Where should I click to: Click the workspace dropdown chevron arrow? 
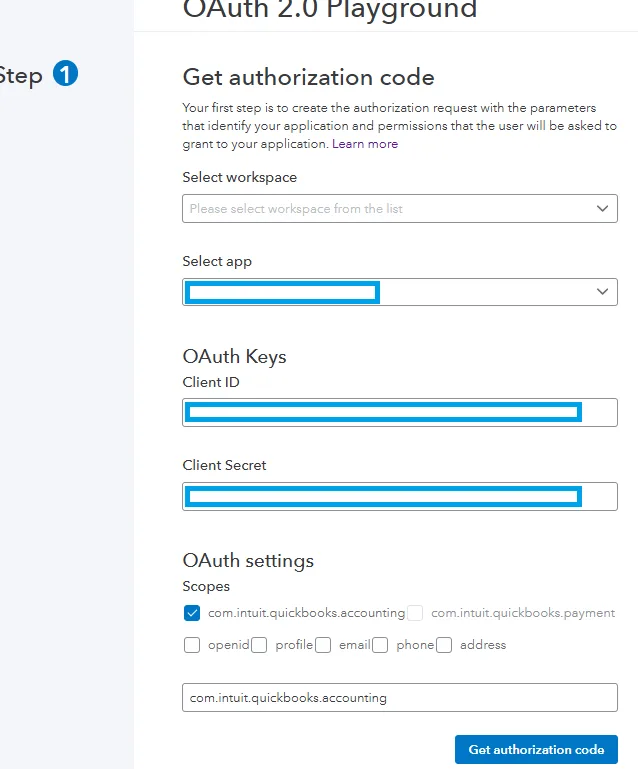click(602, 208)
